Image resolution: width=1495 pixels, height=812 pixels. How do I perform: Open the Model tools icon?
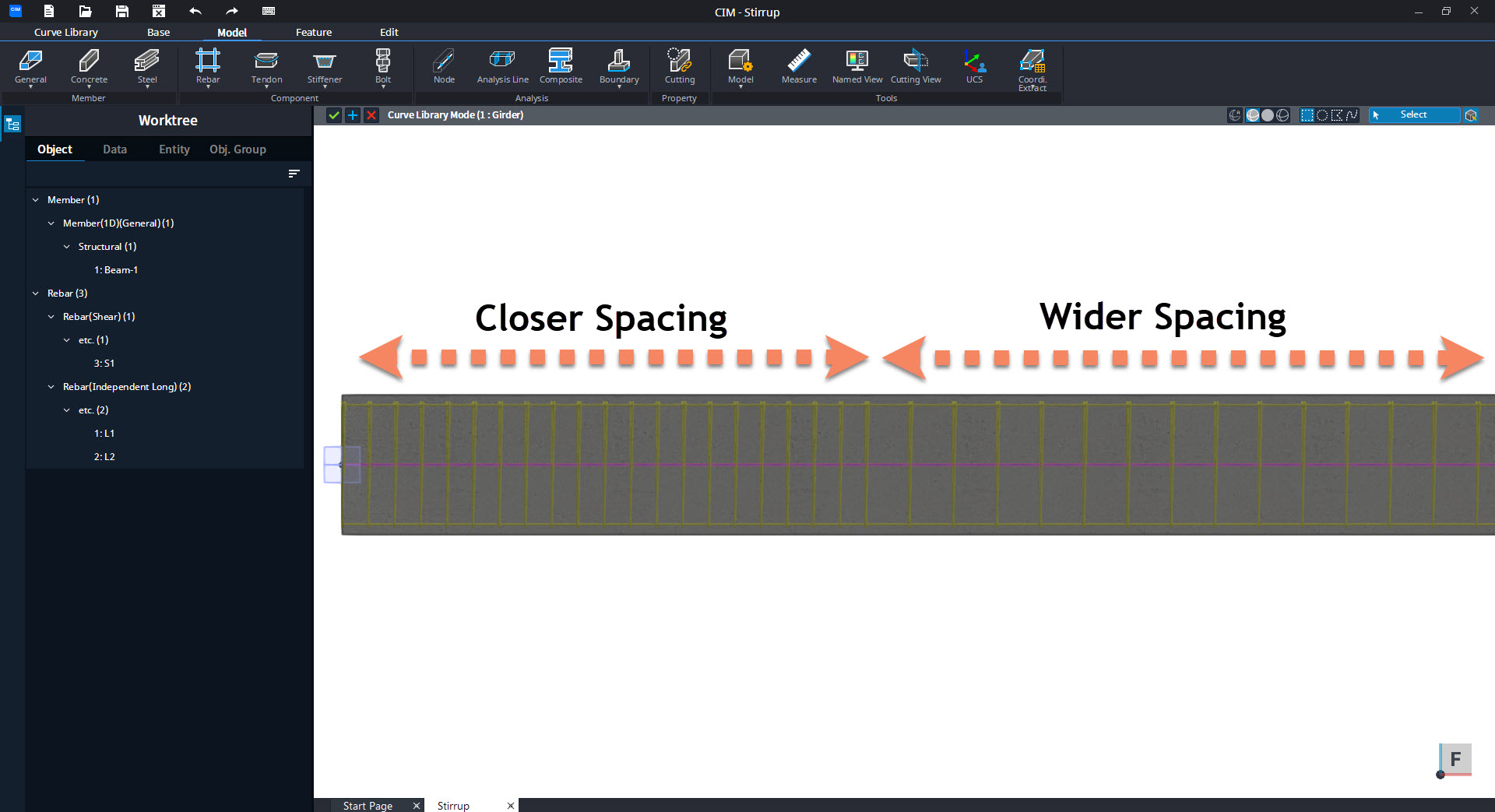[740, 67]
